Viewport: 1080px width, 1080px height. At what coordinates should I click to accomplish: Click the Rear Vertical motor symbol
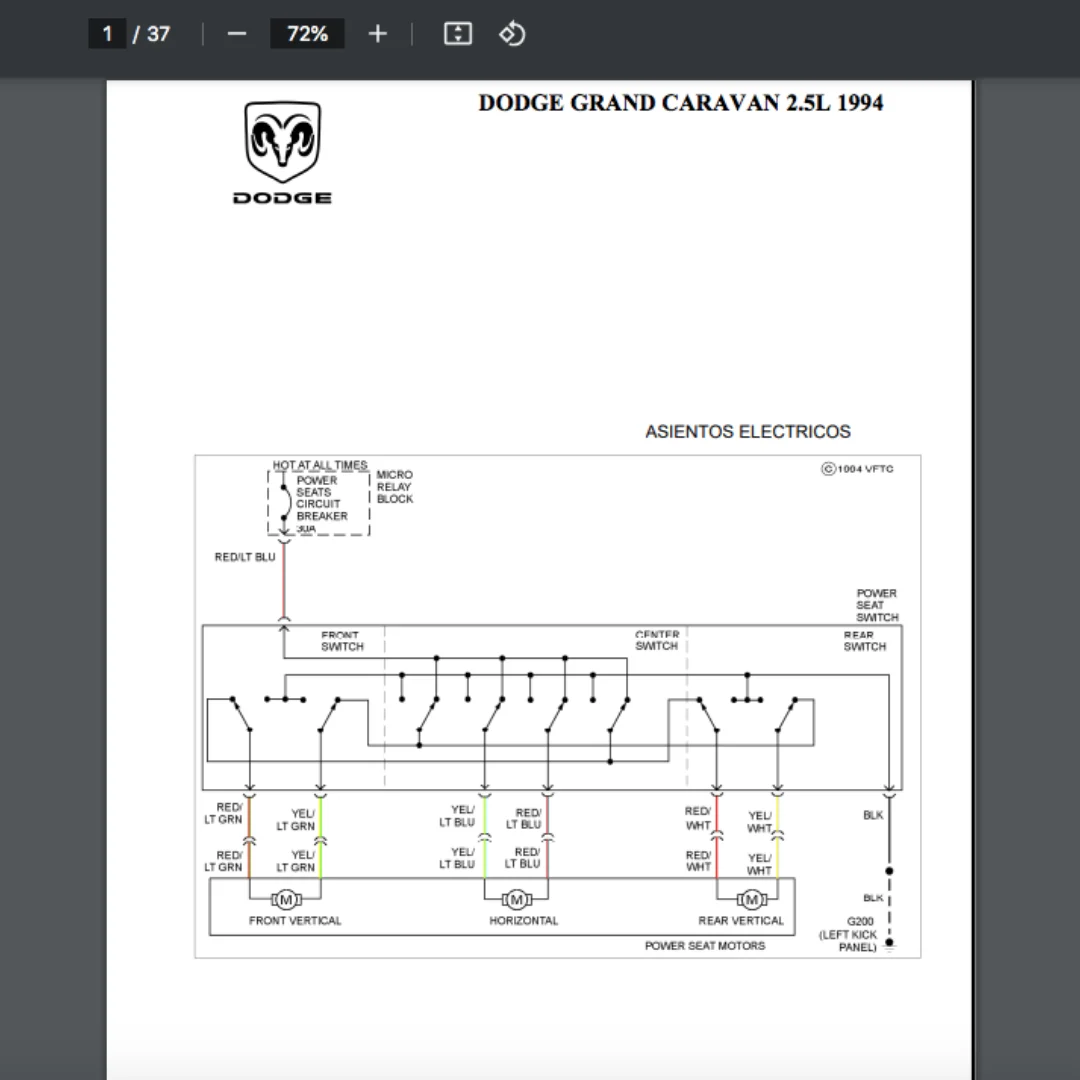point(751,900)
